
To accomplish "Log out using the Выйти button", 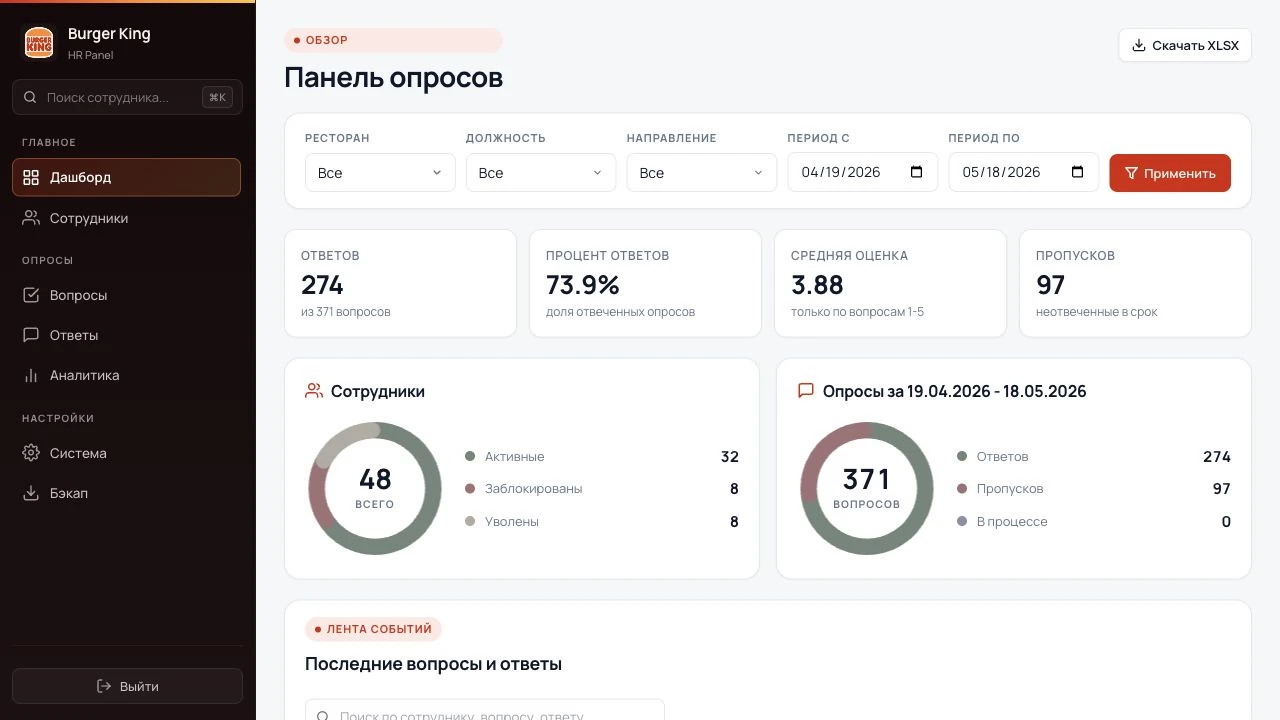I will 127,686.
